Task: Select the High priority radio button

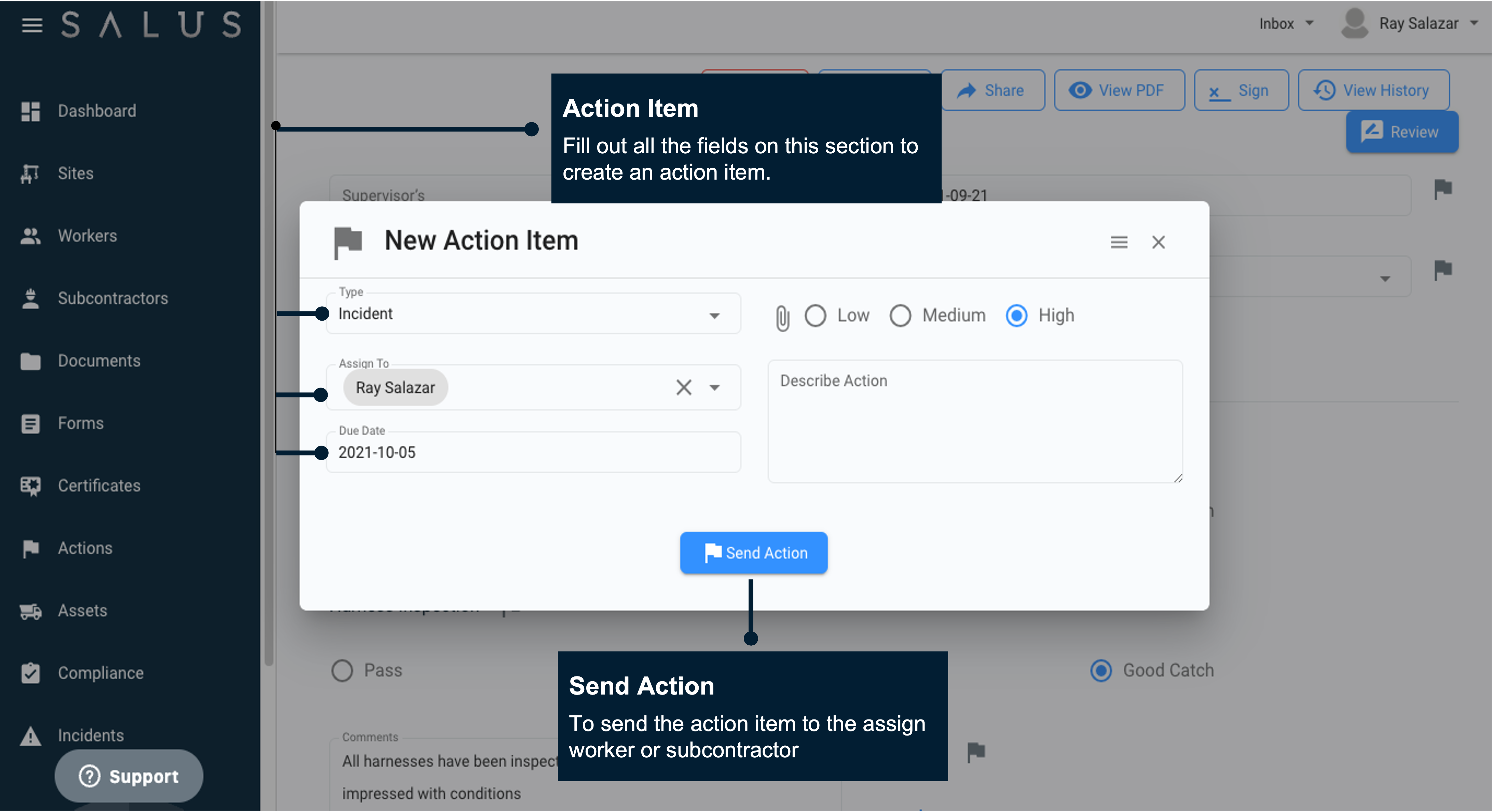Action: point(1016,316)
